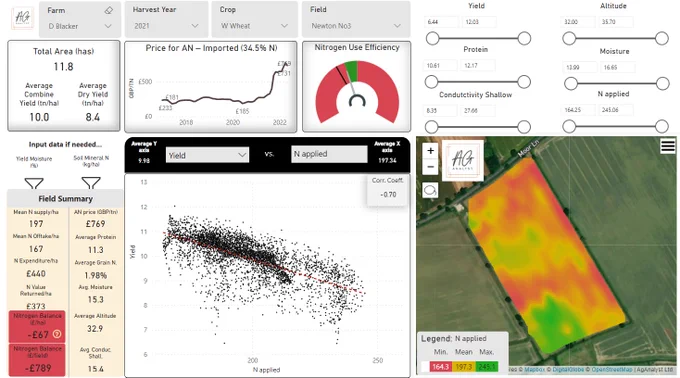Open the Field dropdown showing Newton No3
The width and height of the screenshot is (680, 378).
coord(356,26)
